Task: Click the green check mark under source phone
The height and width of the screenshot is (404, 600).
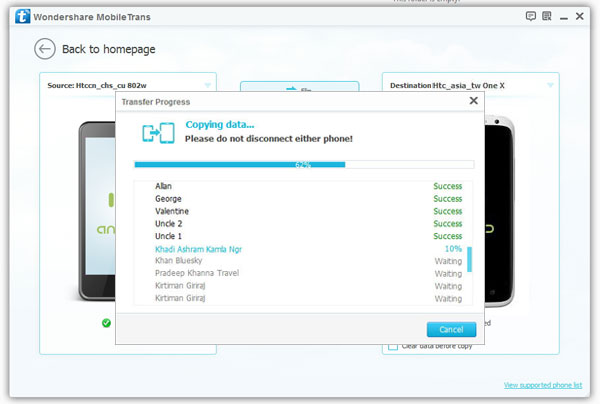Action: coord(106,323)
